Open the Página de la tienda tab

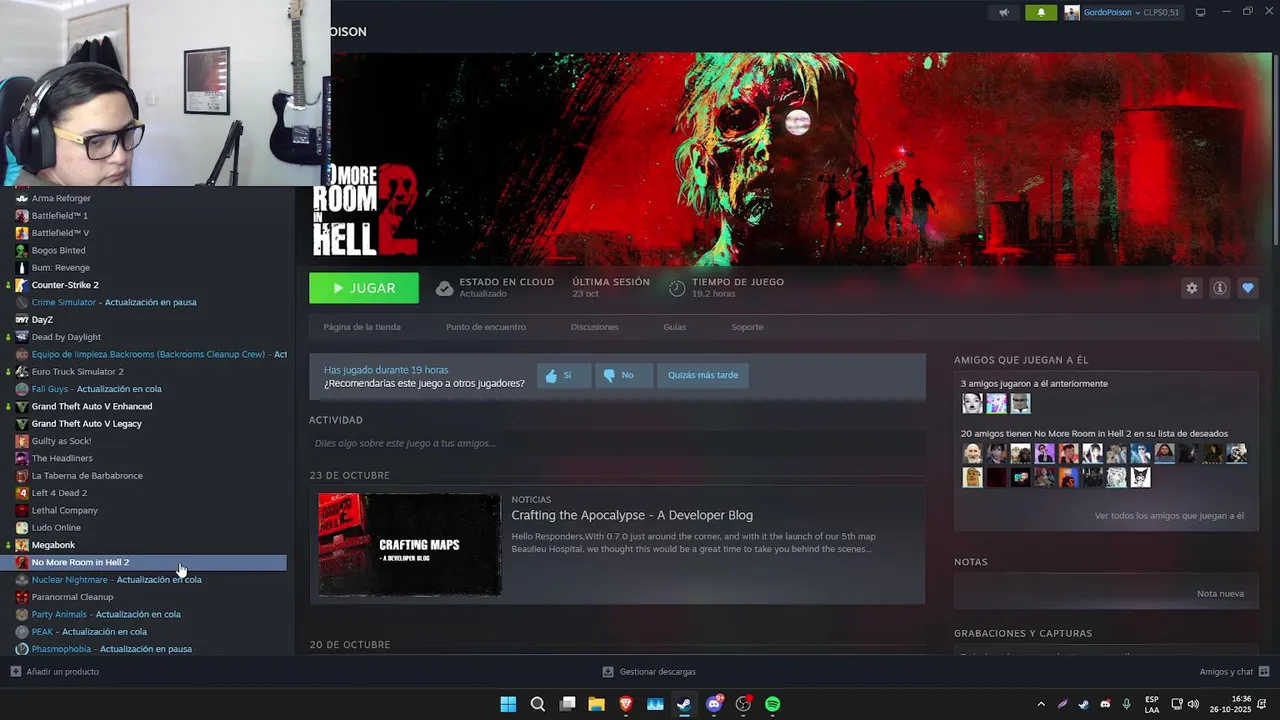[x=362, y=327]
